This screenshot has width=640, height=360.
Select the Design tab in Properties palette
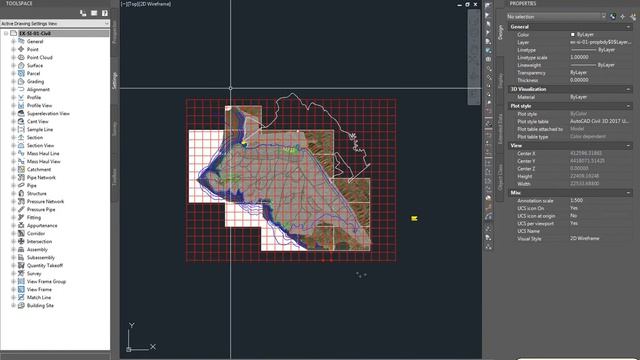point(500,32)
